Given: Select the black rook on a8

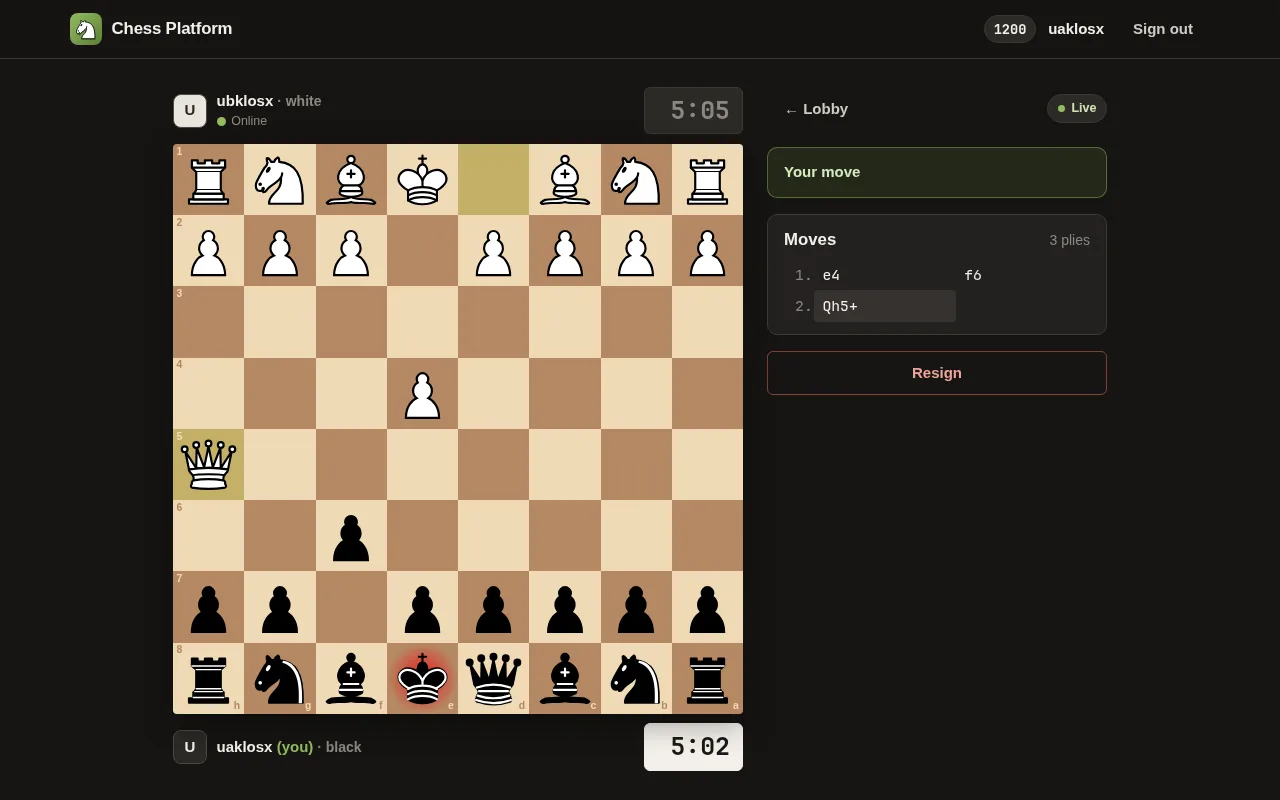Looking at the screenshot, I should 707,678.
